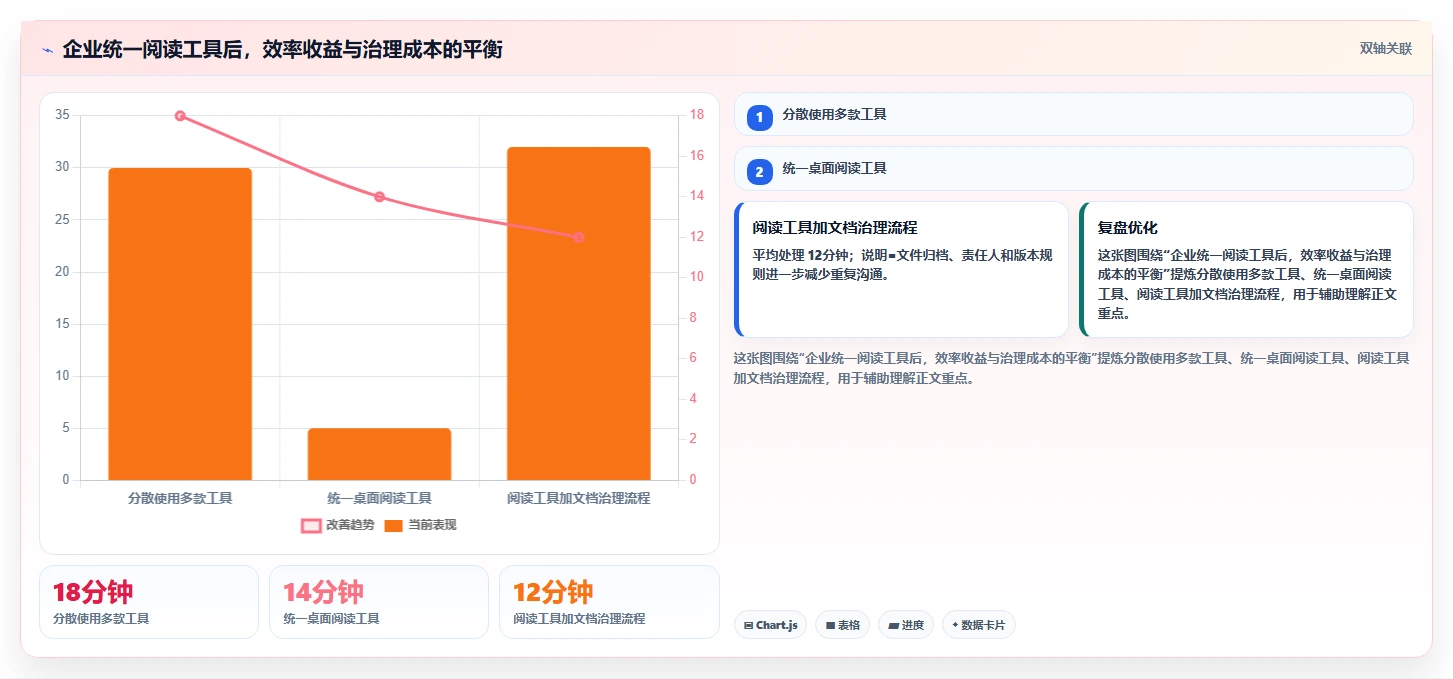This screenshot has height=679, width=1453.
Task: Click the right axis value 16
Action: pyautogui.click(x=697, y=156)
